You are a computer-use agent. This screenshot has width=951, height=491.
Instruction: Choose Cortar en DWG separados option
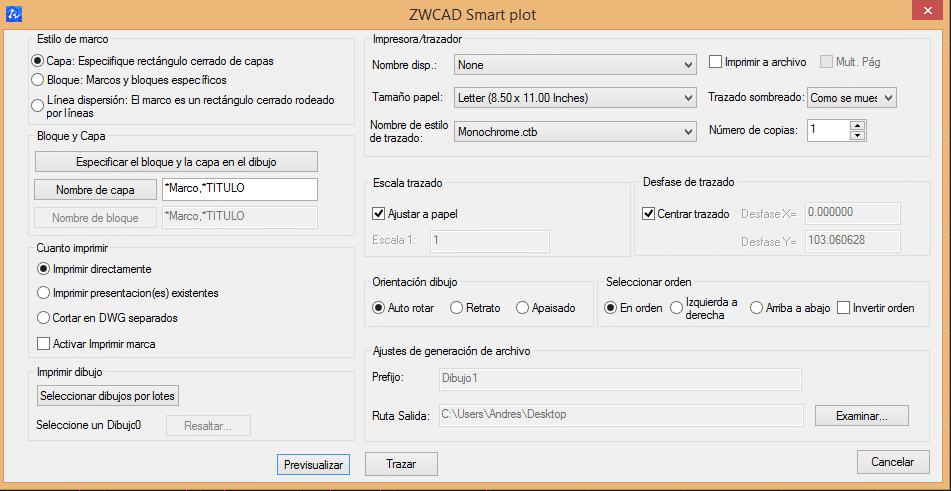[43, 318]
